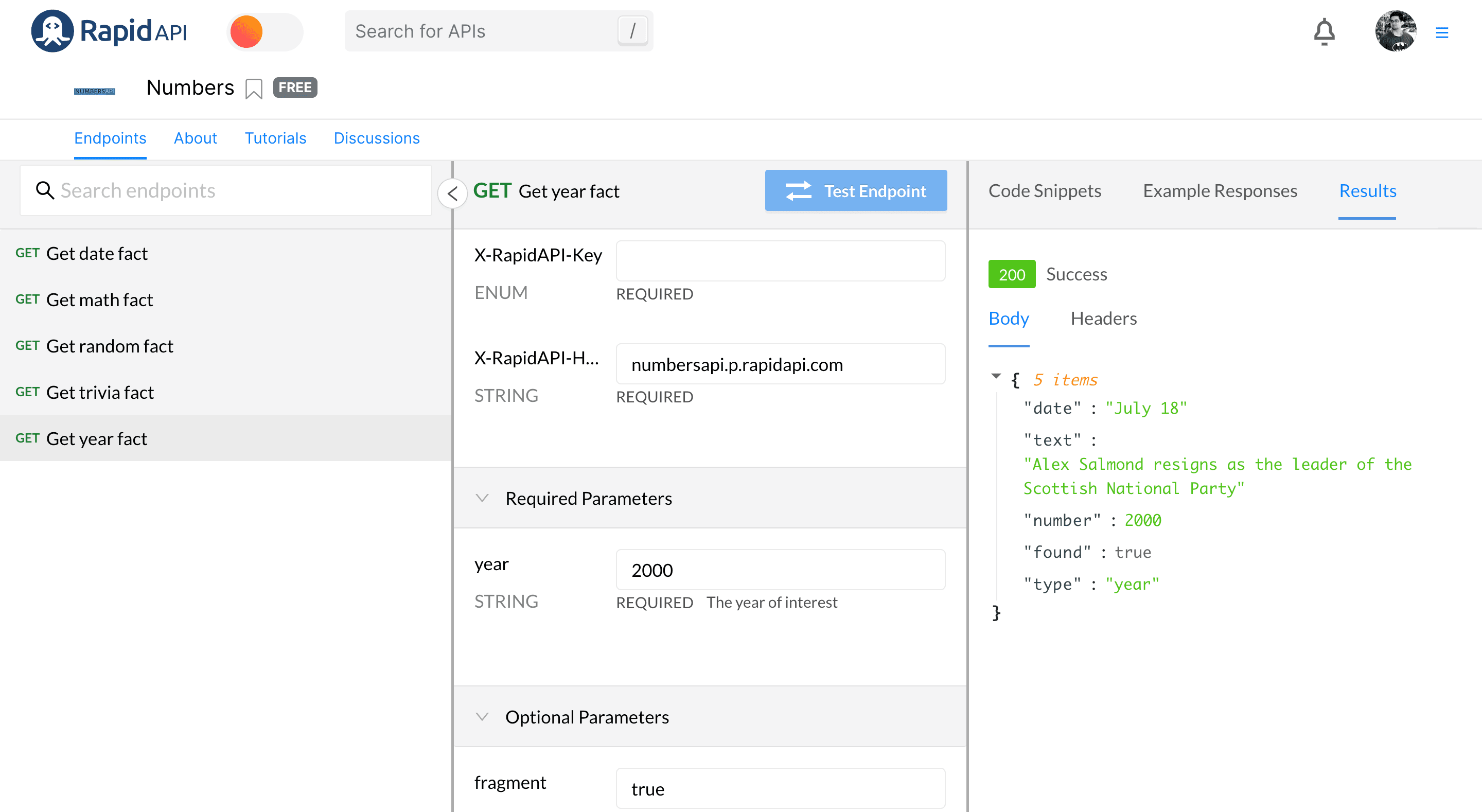Click the Numbers API logo thumbnail
Screen dimensions: 1482x812
94,91
